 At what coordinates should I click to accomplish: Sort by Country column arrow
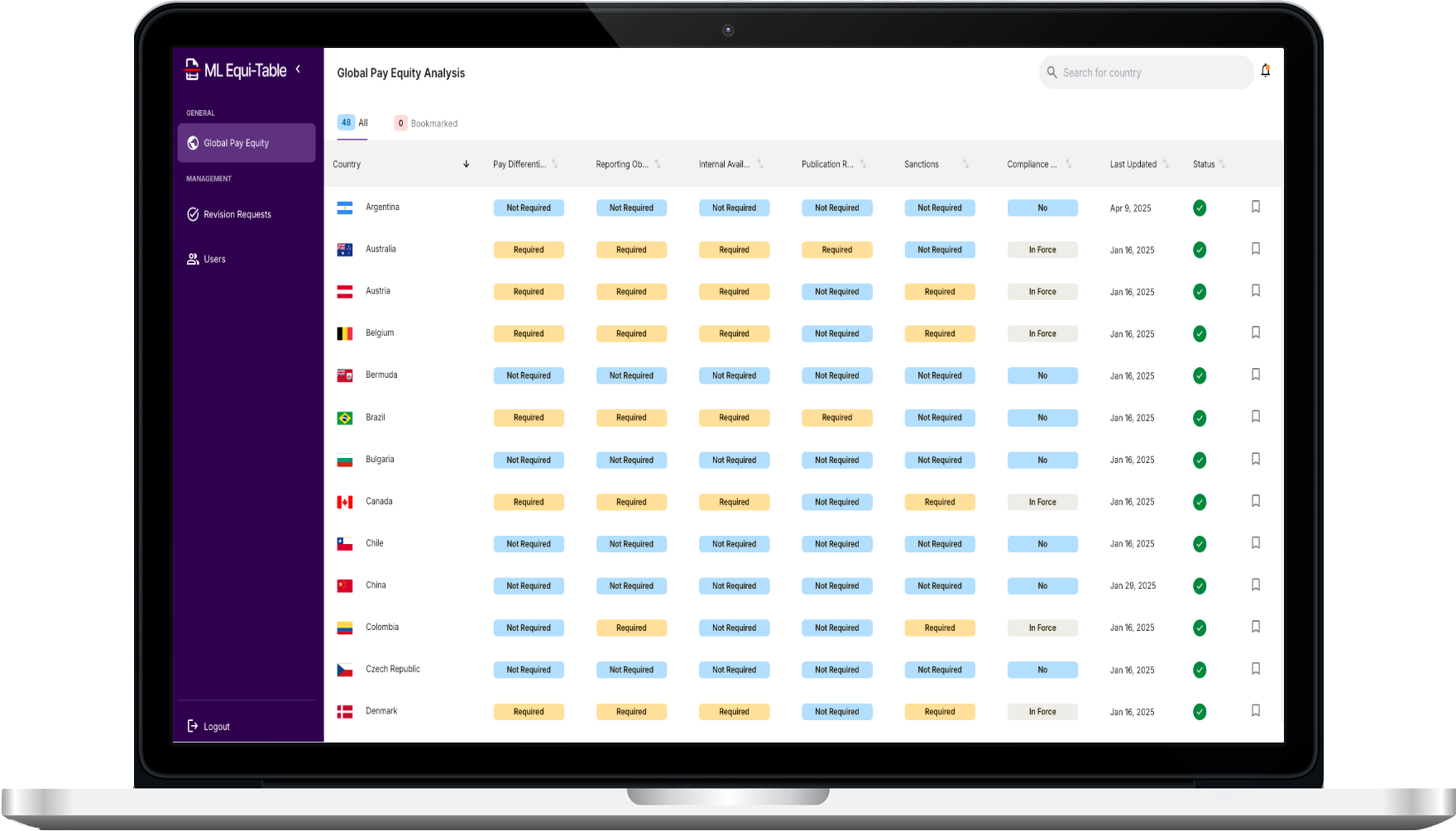click(x=466, y=164)
